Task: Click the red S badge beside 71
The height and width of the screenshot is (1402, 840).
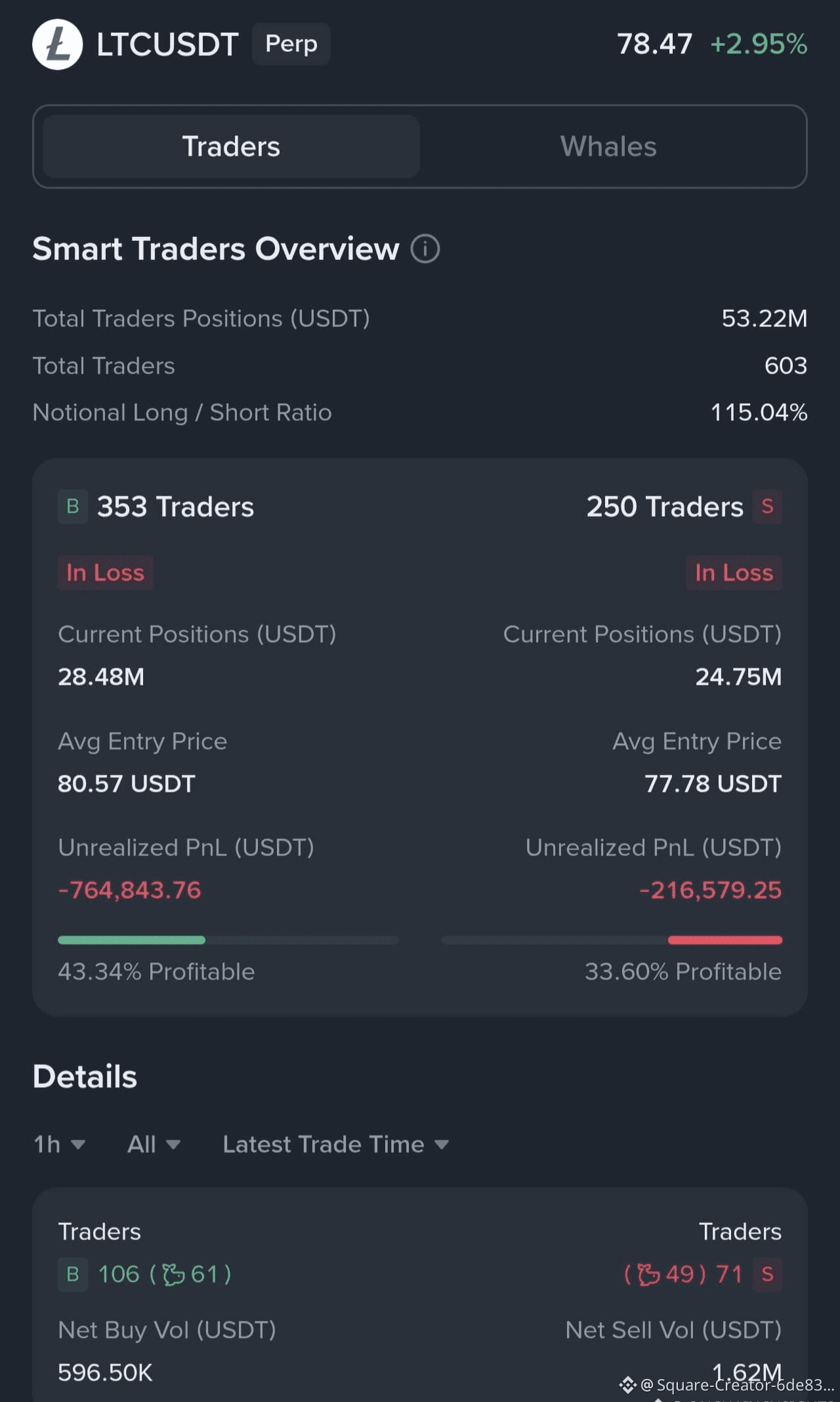Action: point(767,1275)
